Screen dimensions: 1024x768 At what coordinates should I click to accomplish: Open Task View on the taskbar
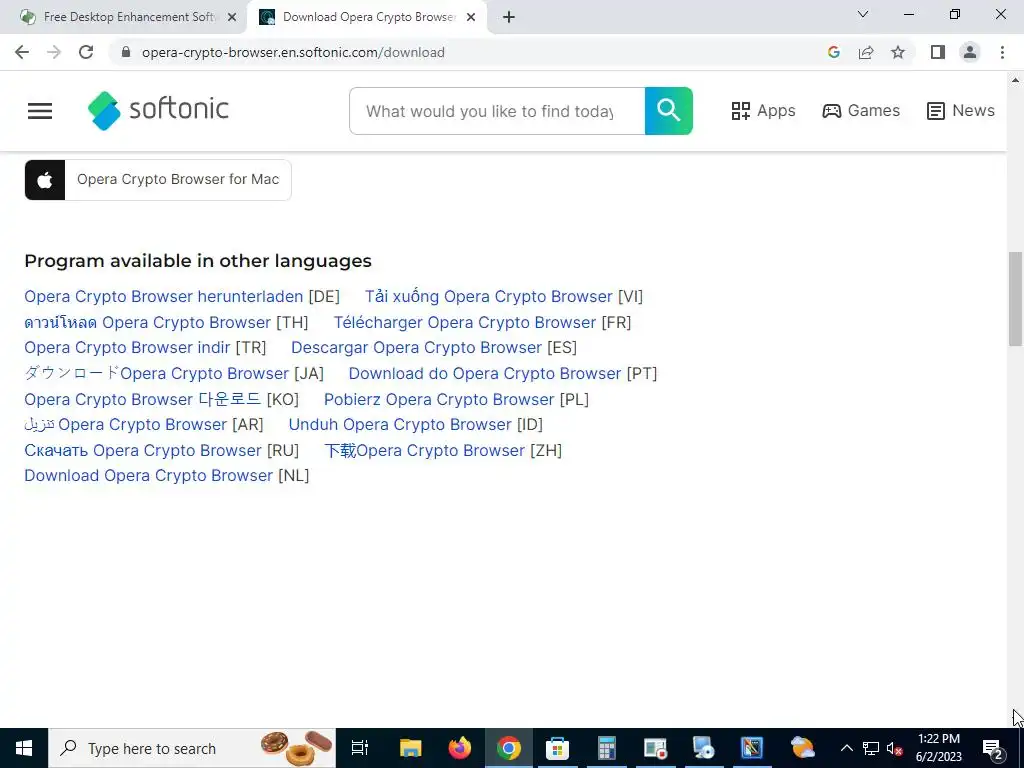click(360, 748)
